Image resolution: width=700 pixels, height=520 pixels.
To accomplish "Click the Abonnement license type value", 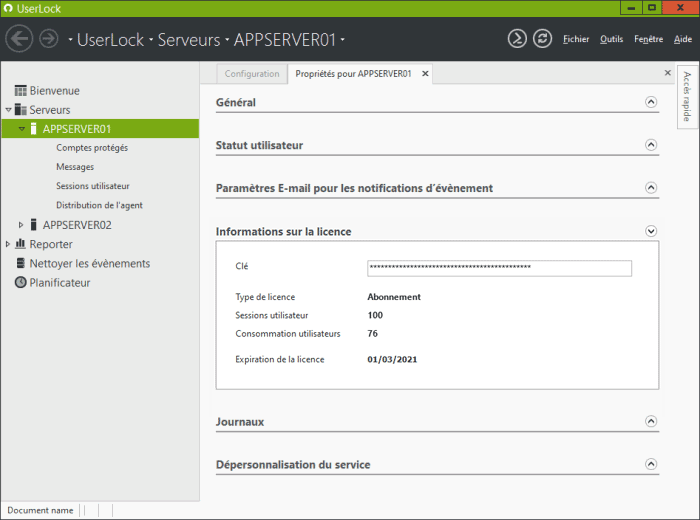I will pyautogui.click(x=394, y=297).
